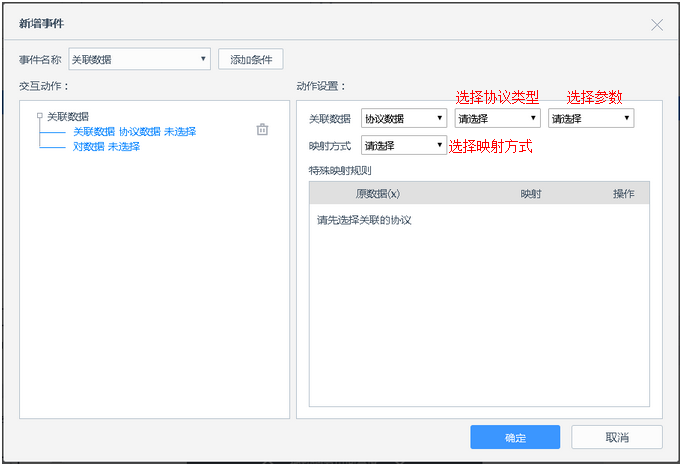Click the 操作 column header
683x467 pixels.
(x=624, y=193)
